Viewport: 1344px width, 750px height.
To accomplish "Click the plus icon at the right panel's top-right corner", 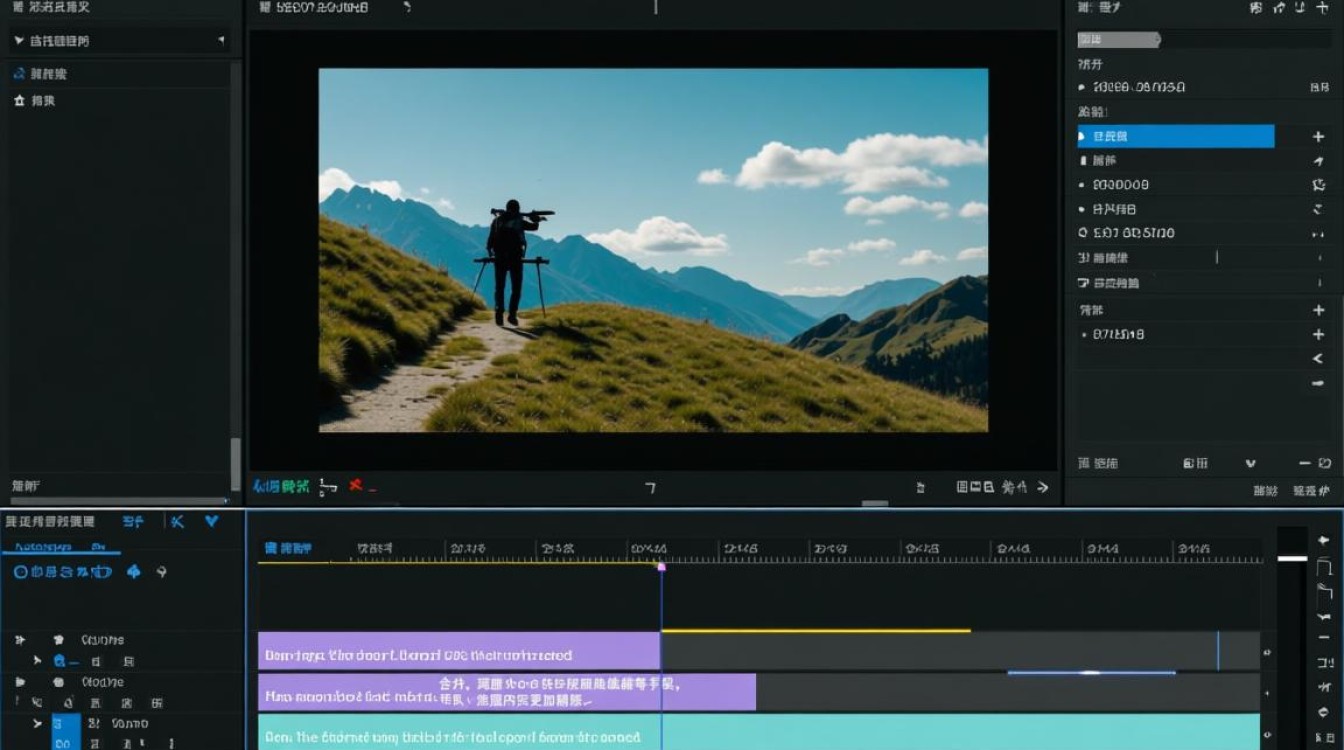I will tap(1323, 7).
